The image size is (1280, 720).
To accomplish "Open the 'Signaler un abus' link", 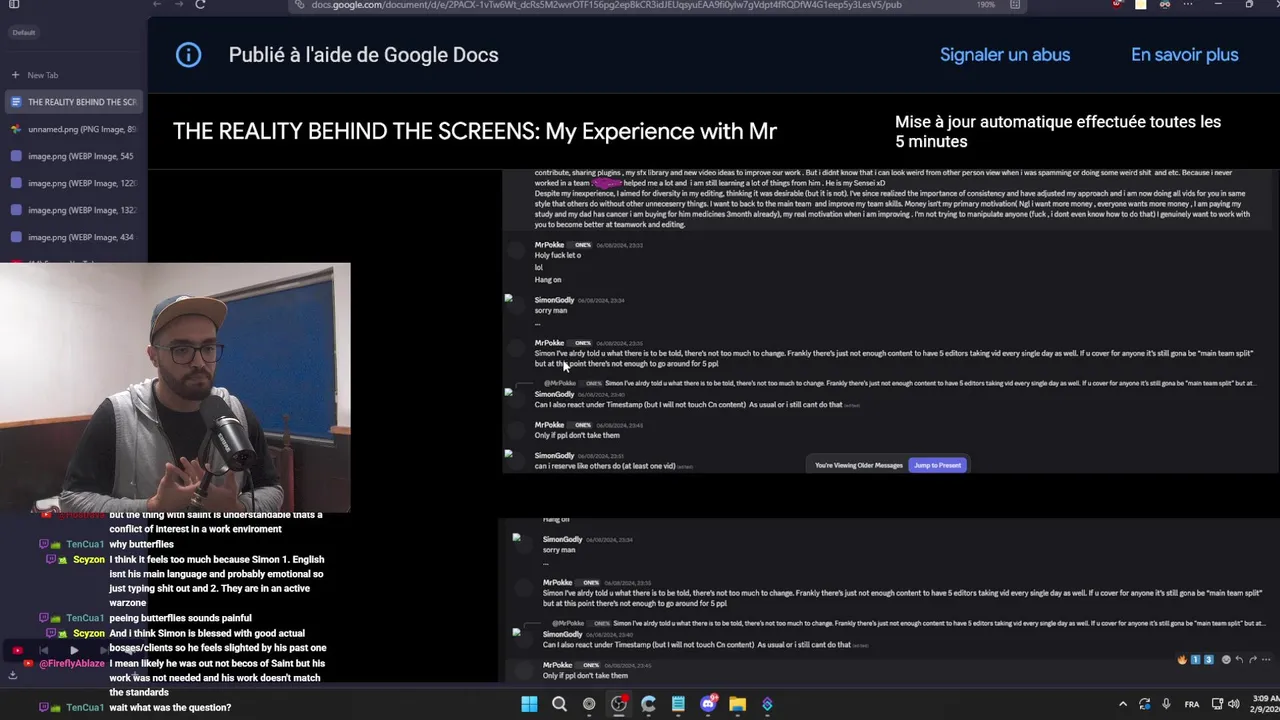I will pos(1005,55).
